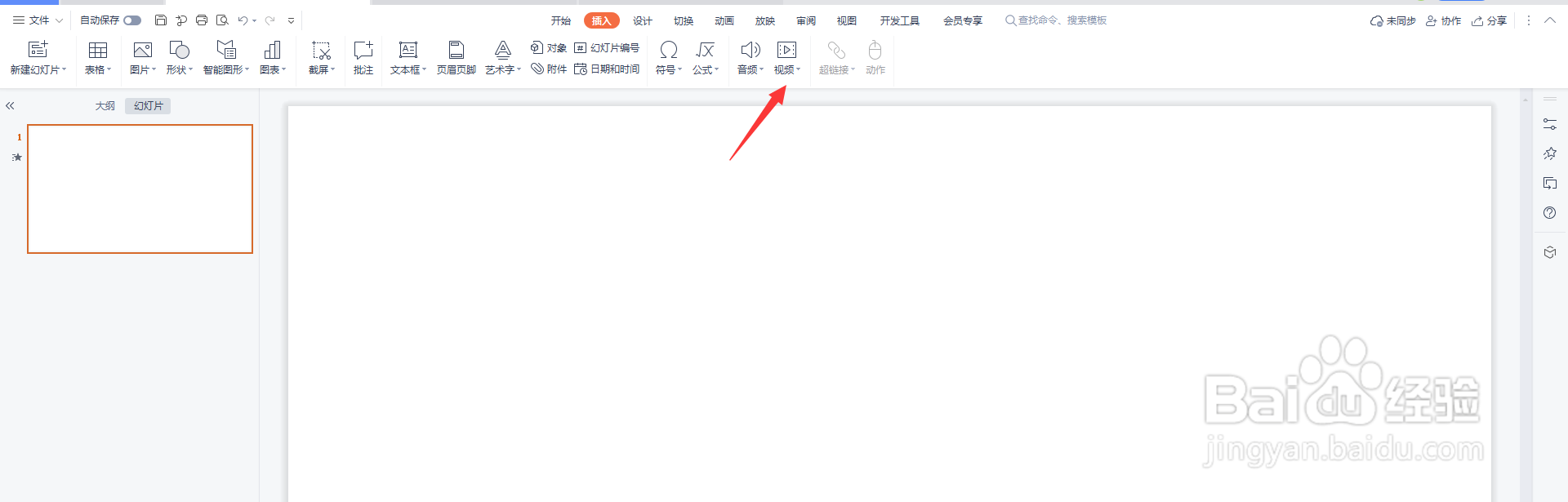
Task: Click the slide-switch icon in right sidebar
Action: [x=1549, y=183]
